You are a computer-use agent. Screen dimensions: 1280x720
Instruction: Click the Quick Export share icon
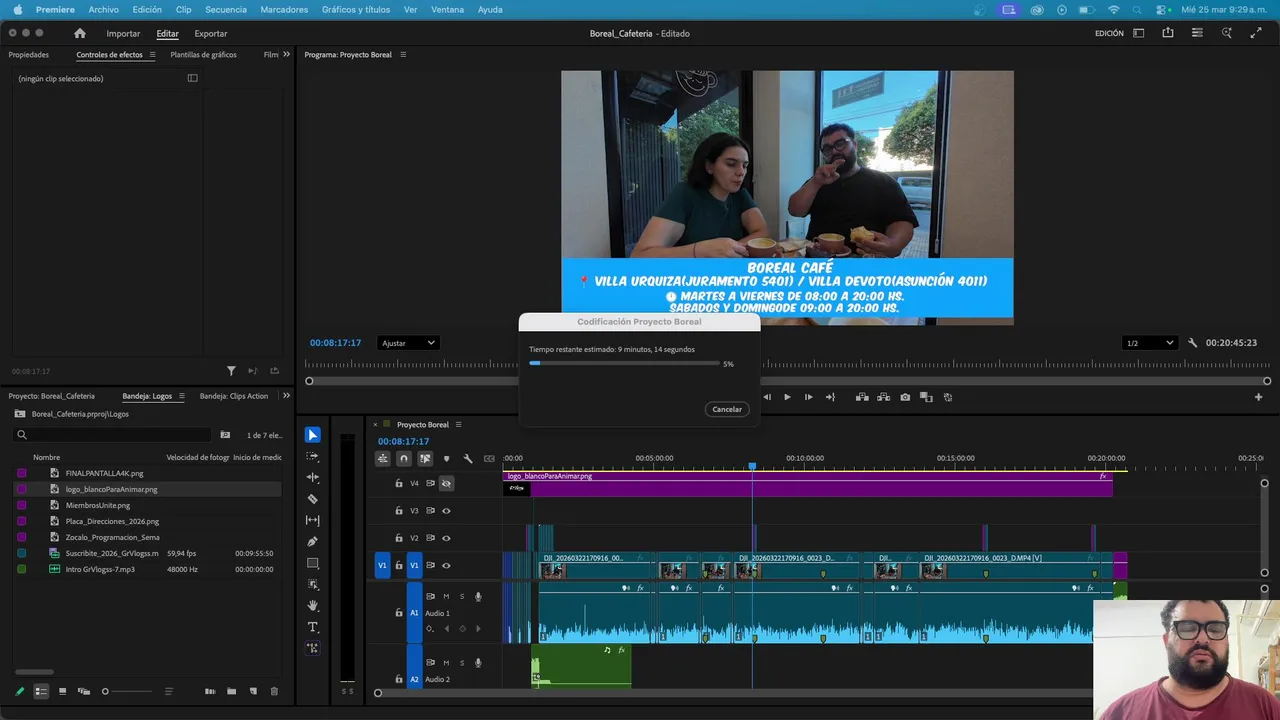(x=1168, y=33)
